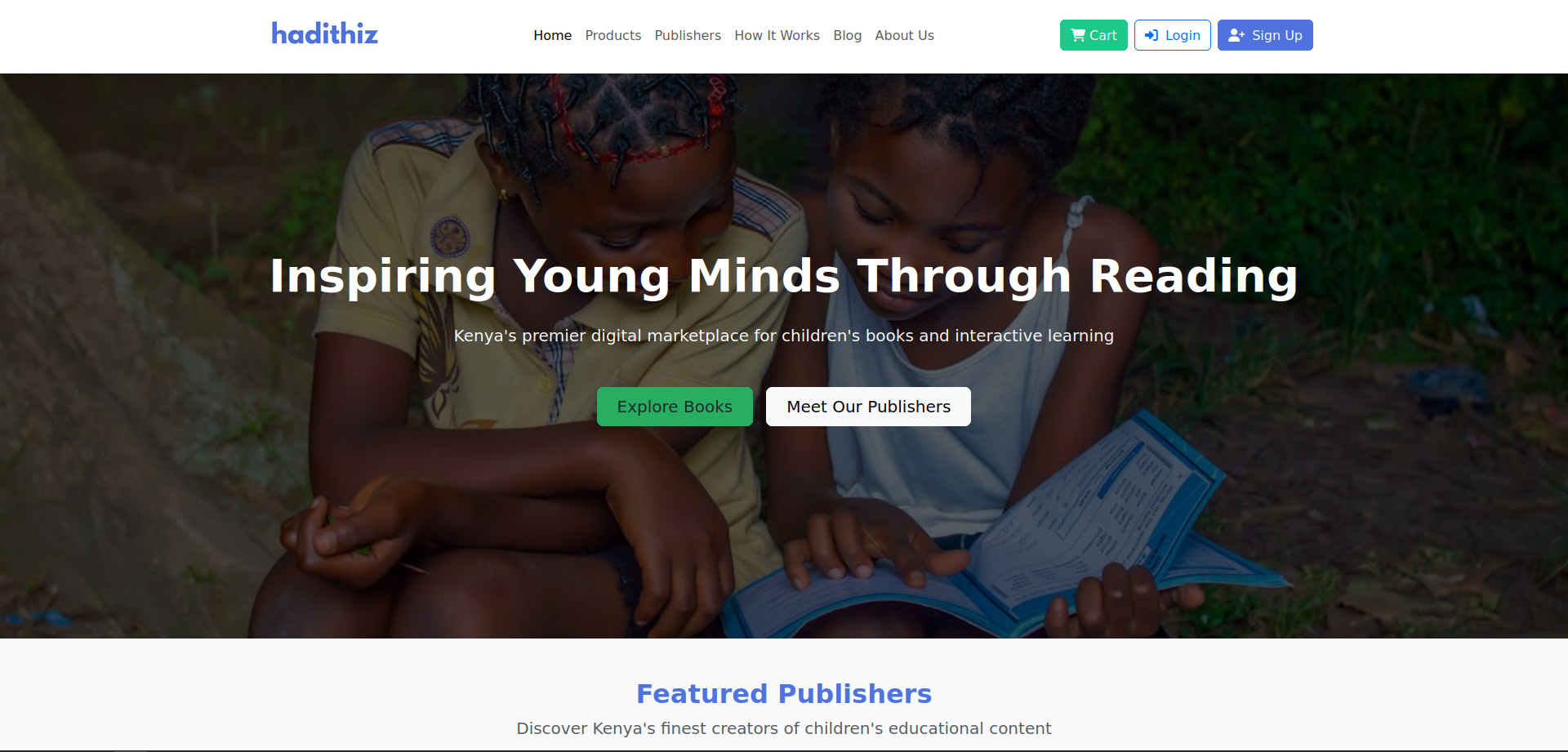The image size is (1568, 752).
Task: Open the Publishers nav link
Action: tap(688, 35)
